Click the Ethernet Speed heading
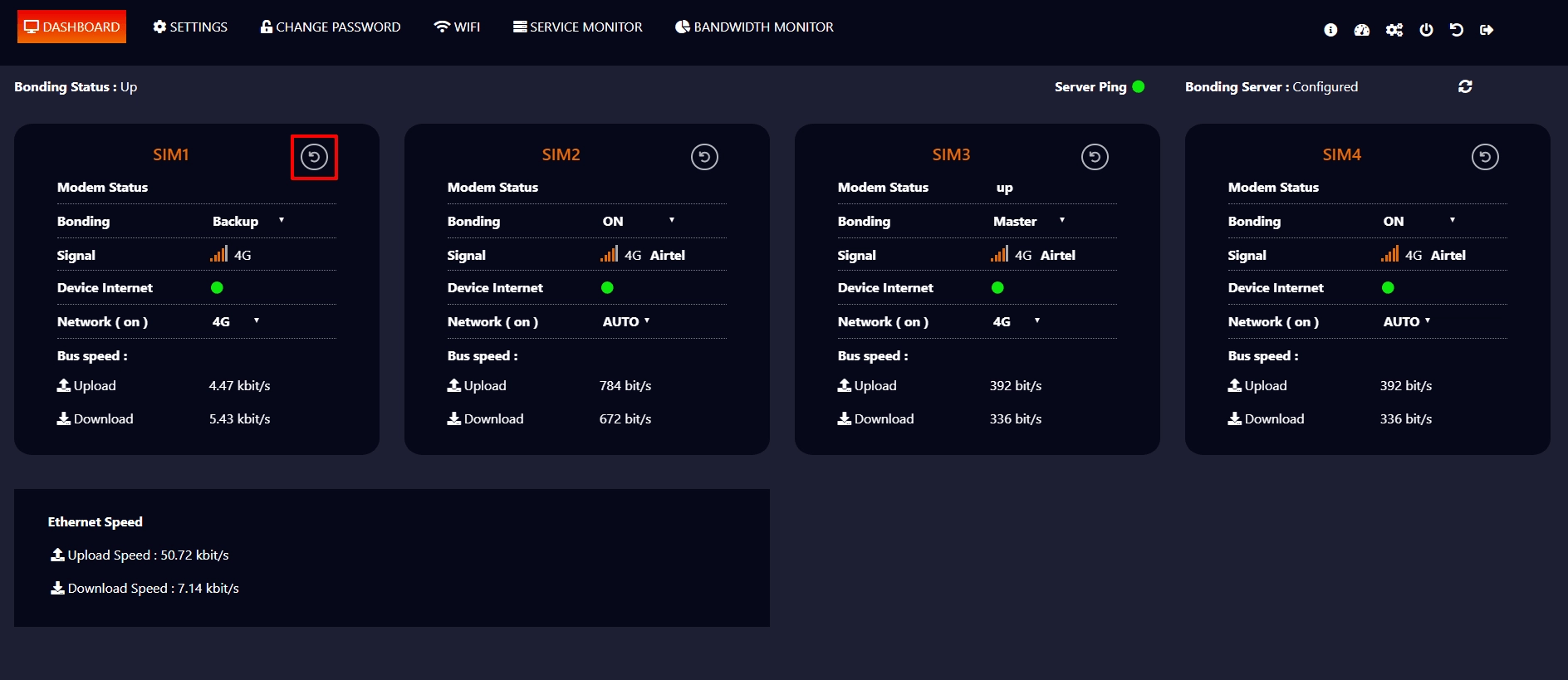The width and height of the screenshot is (1568, 680). (x=96, y=521)
